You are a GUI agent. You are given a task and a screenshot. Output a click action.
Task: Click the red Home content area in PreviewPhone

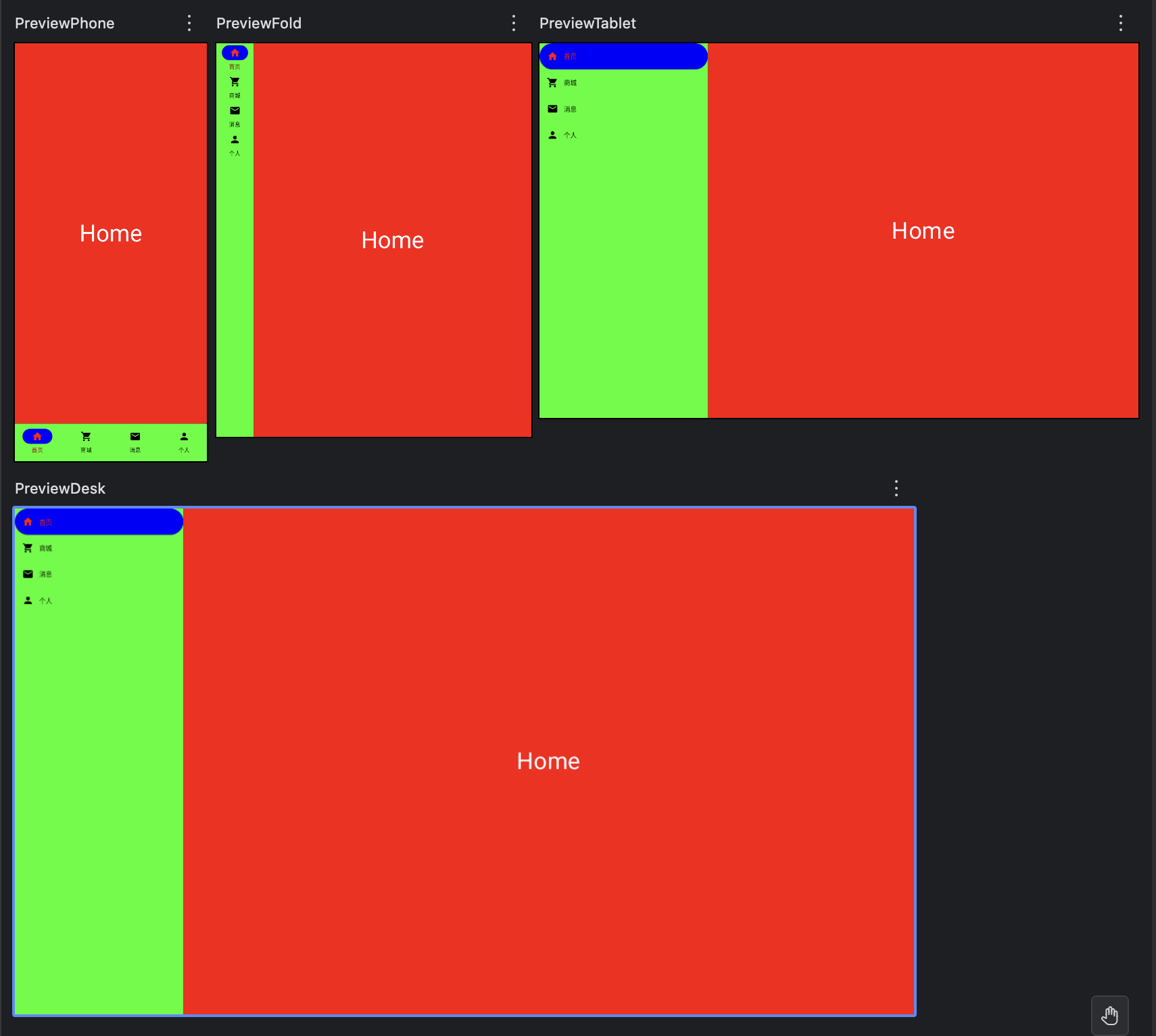[x=110, y=233]
